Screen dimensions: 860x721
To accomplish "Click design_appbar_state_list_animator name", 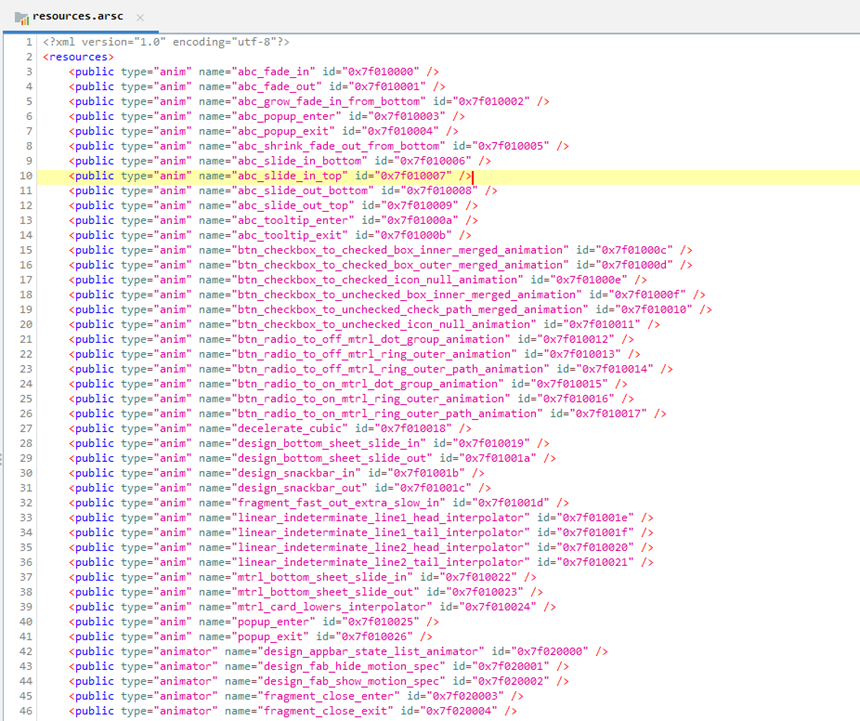I will click(x=371, y=650).
